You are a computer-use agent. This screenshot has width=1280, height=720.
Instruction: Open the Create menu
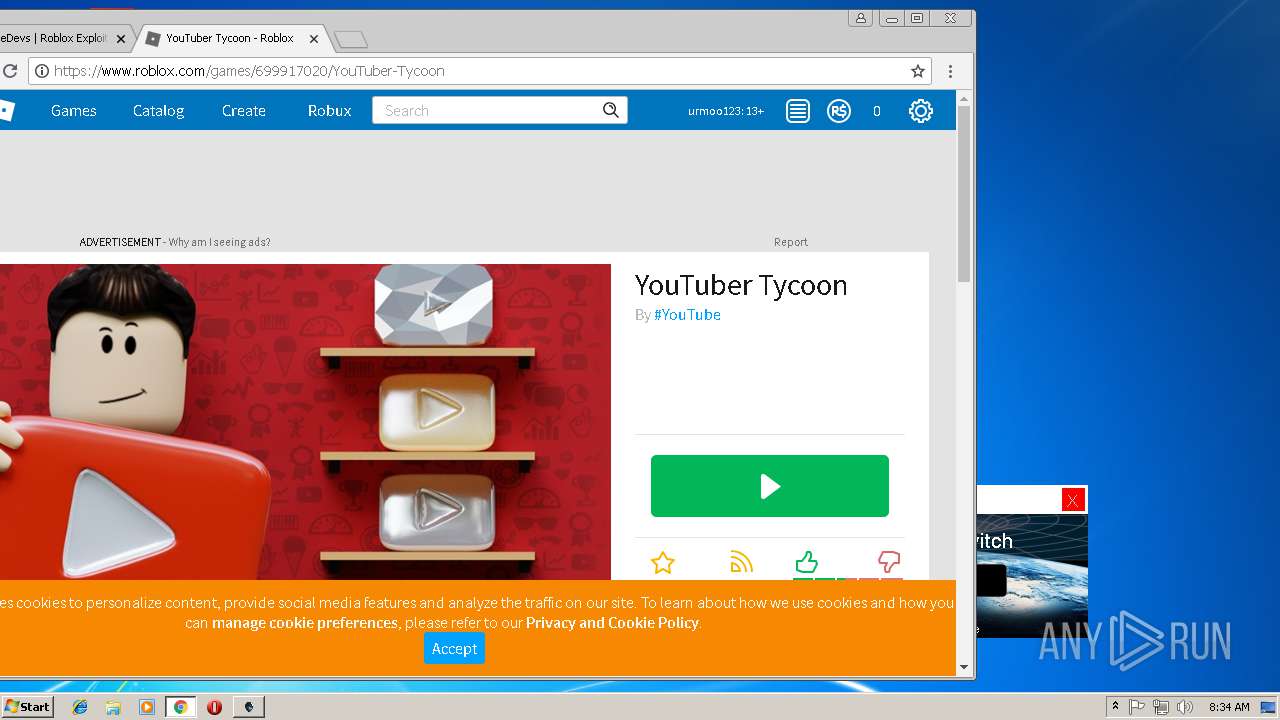pos(244,111)
